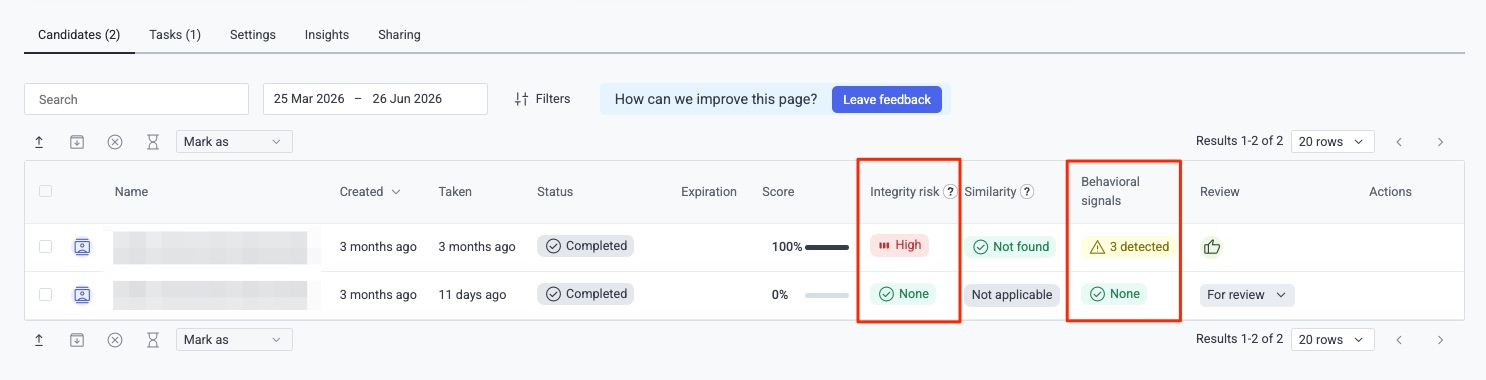The width and height of the screenshot is (1486, 380).
Task: Click the Leave feedback button
Action: (x=887, y=99)
